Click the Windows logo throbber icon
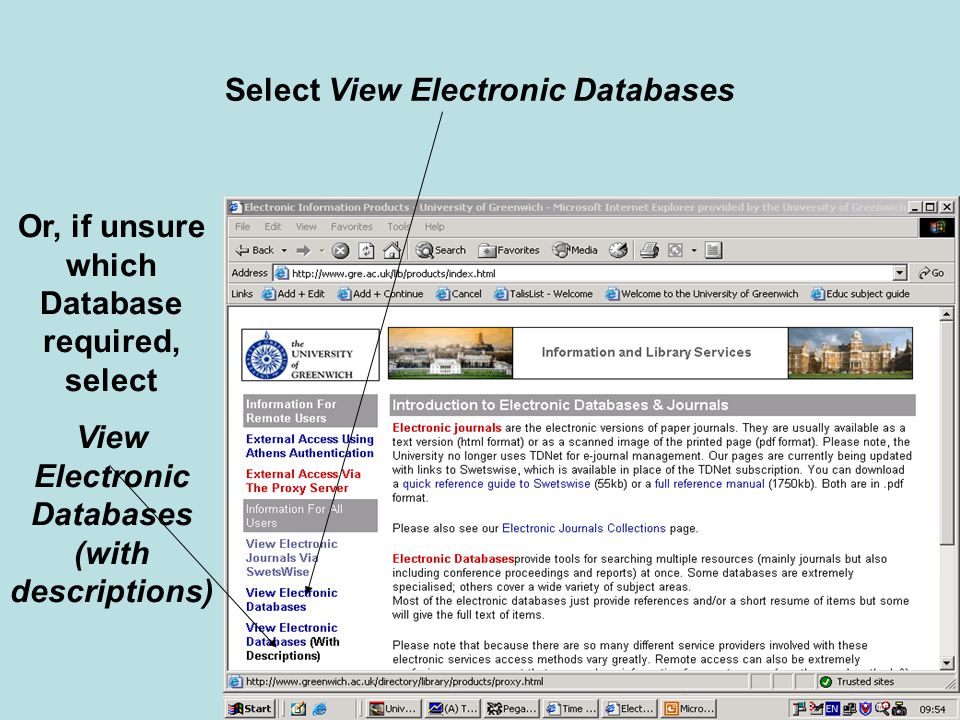This screenshot has width=960, height=720. [x=937, y=227]
